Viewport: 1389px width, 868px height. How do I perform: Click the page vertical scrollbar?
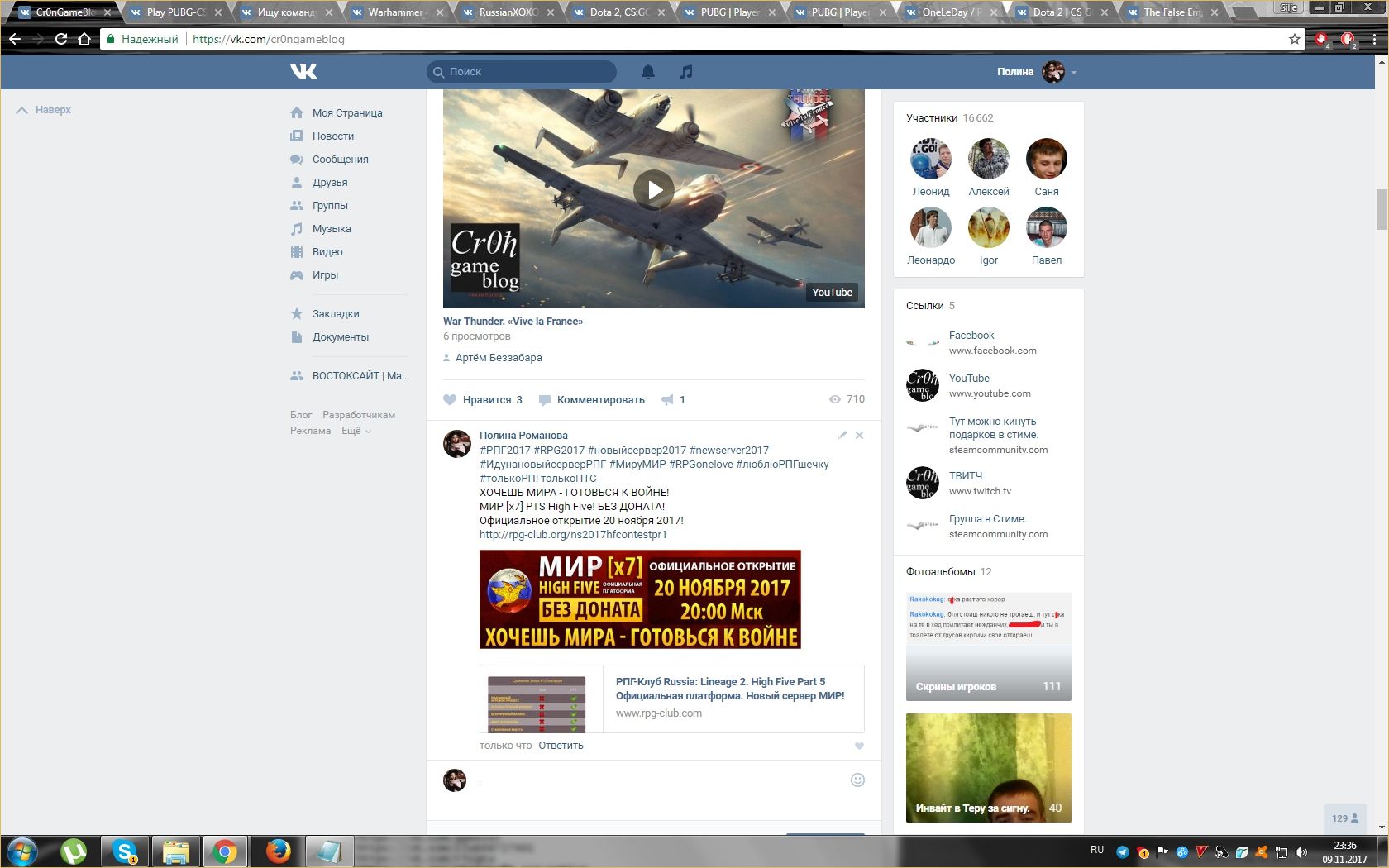click(x=1382, y=208)
